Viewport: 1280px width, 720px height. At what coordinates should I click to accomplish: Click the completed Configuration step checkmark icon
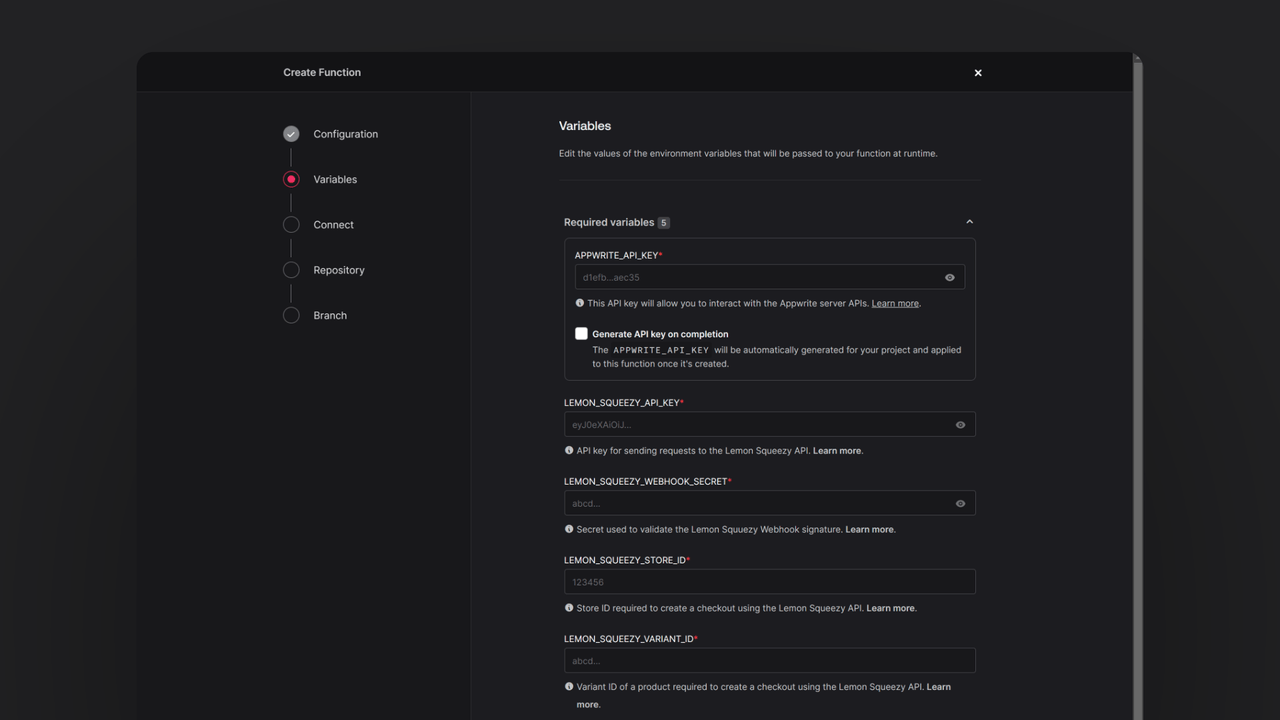(x=291, y=134)
